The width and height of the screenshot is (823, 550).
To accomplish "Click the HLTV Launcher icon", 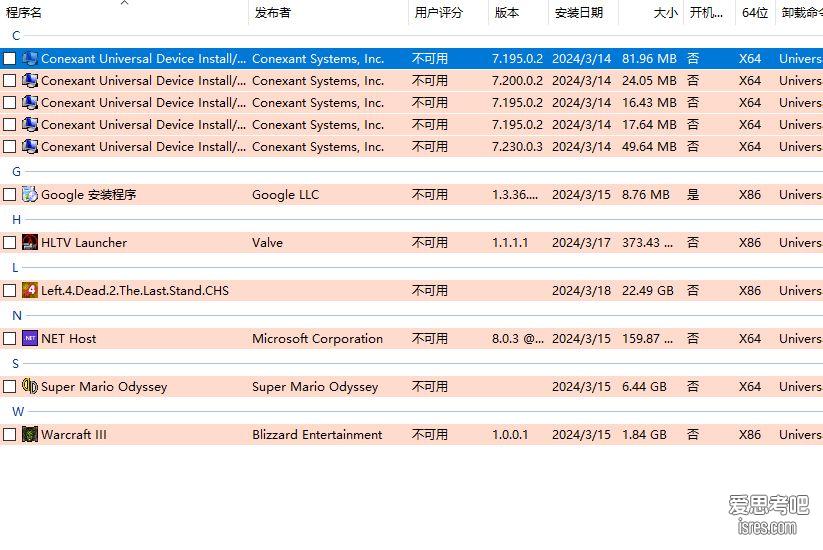I will click(30, 242).
